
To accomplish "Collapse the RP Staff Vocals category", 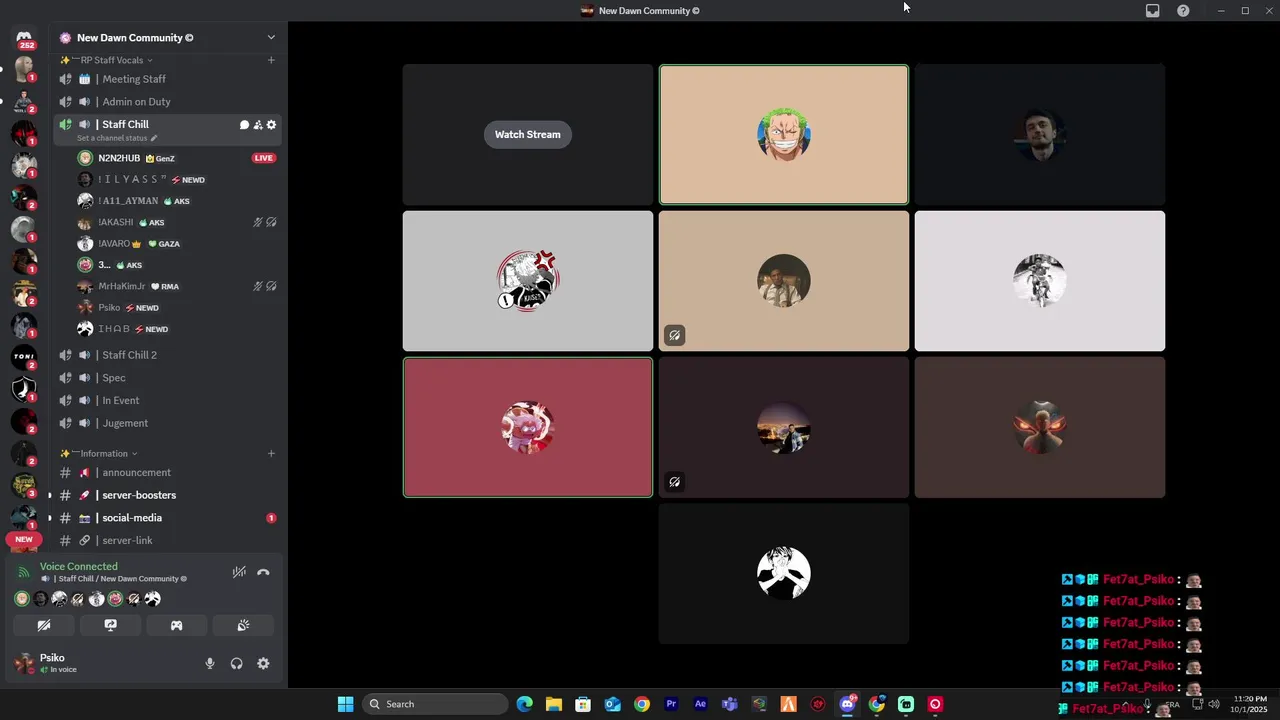I will pos(111,60).
